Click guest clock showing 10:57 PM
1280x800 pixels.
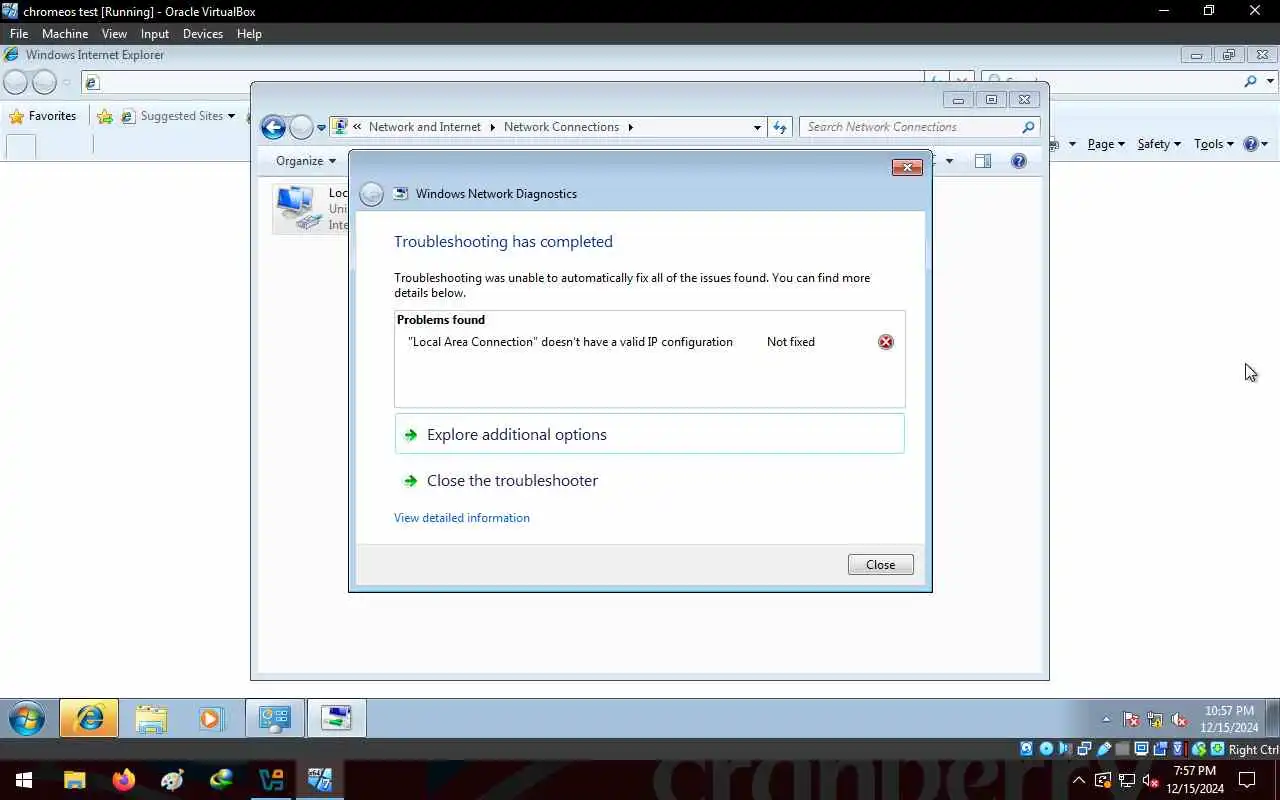(x=1229, y=719)
